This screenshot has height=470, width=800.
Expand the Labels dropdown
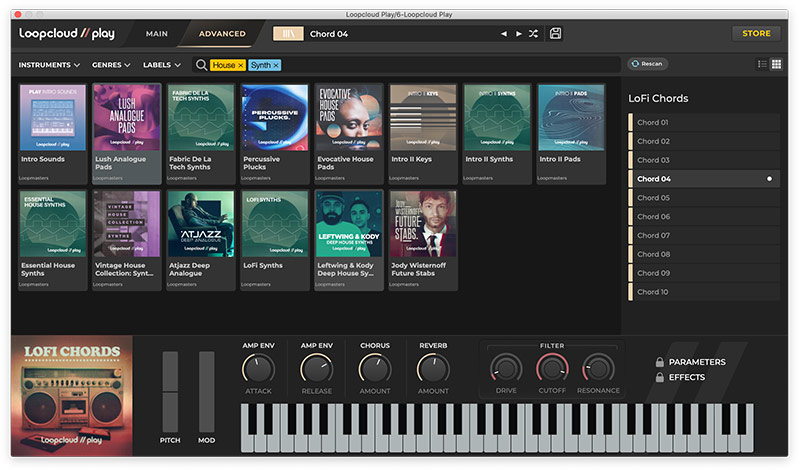pyautogui.click(x=162, y=65)
